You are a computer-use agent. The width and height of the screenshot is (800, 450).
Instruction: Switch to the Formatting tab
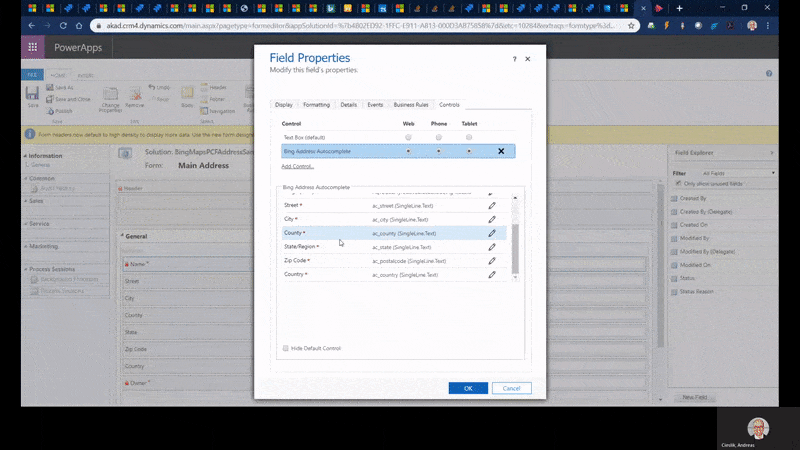point(316,105)
